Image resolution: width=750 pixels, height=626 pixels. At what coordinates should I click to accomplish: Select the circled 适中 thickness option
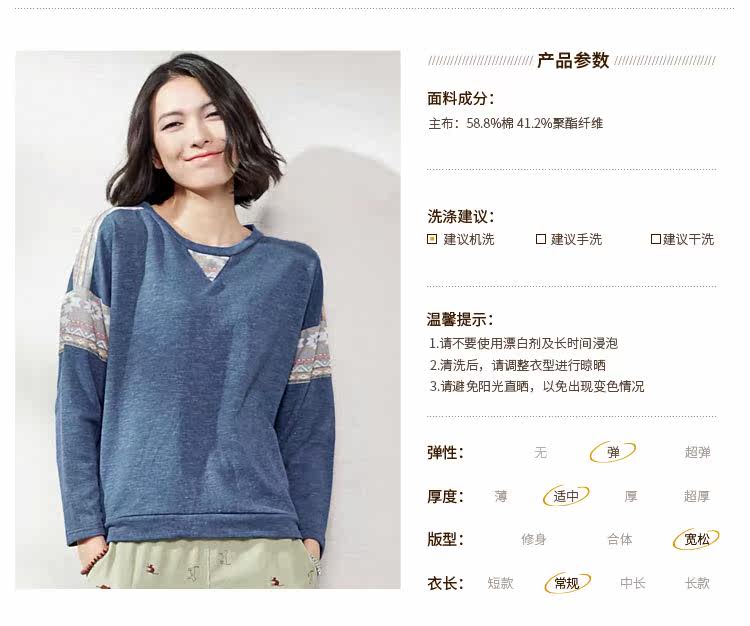coord(566,496)
